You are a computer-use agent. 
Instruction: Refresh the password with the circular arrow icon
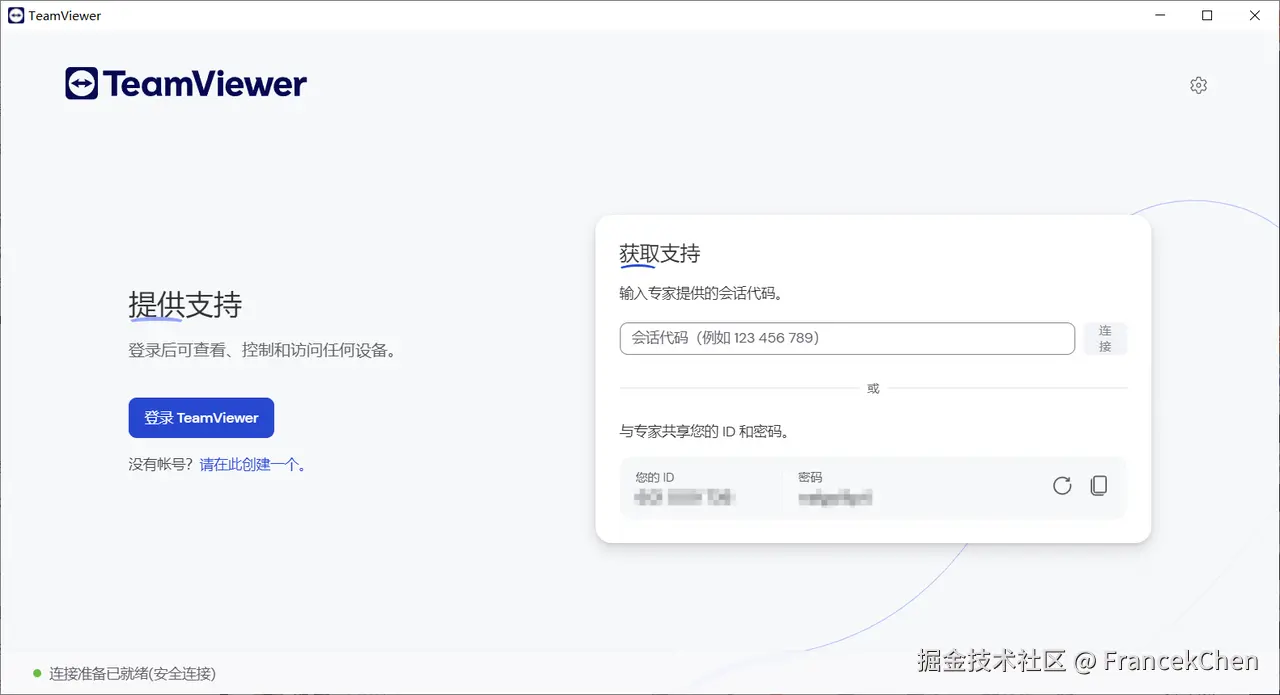1062,486
